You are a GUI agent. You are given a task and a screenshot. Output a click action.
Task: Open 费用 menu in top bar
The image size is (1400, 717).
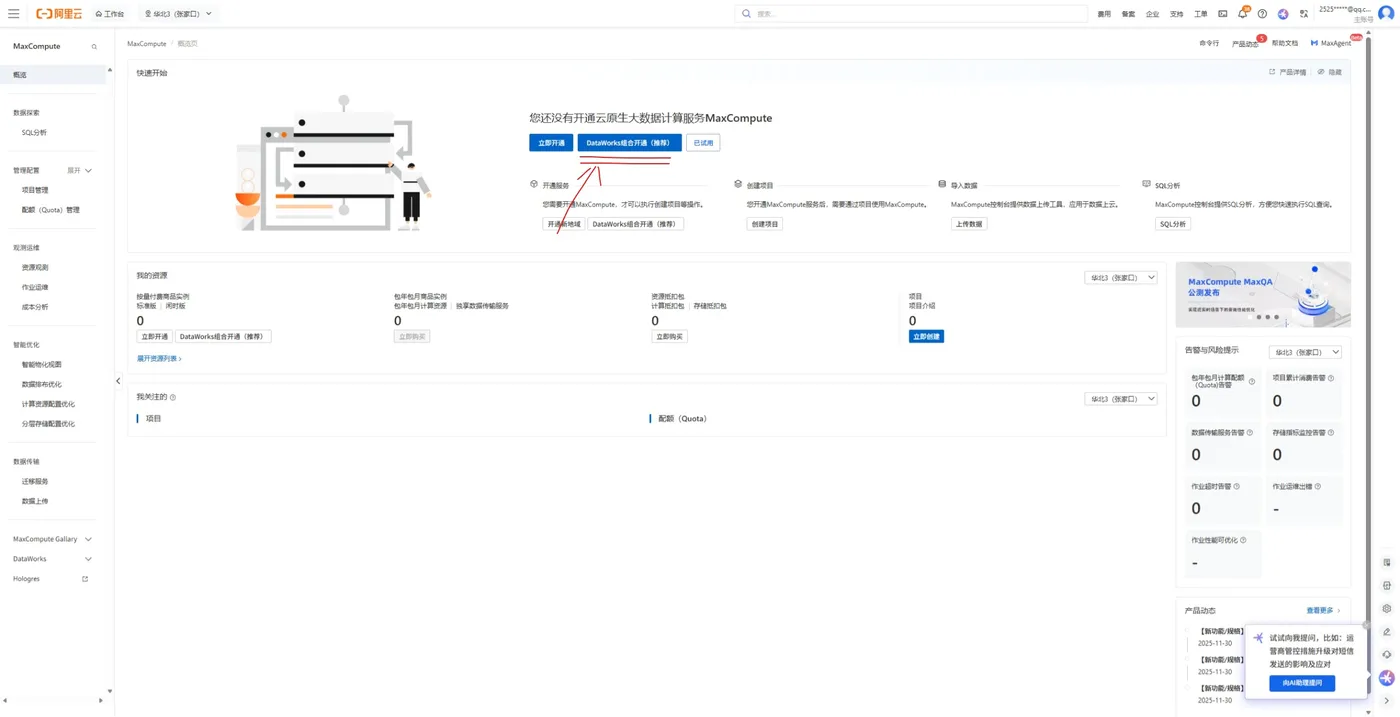(x=1104, y=14)
